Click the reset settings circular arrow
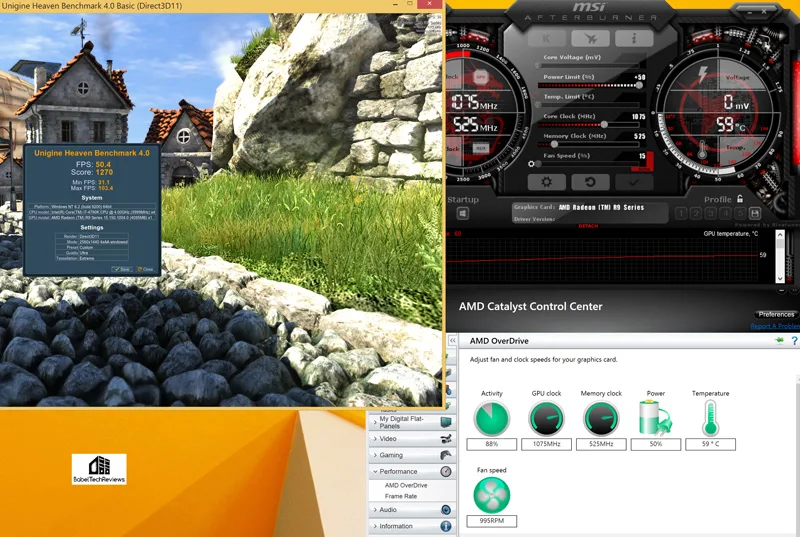 (590, 182)
